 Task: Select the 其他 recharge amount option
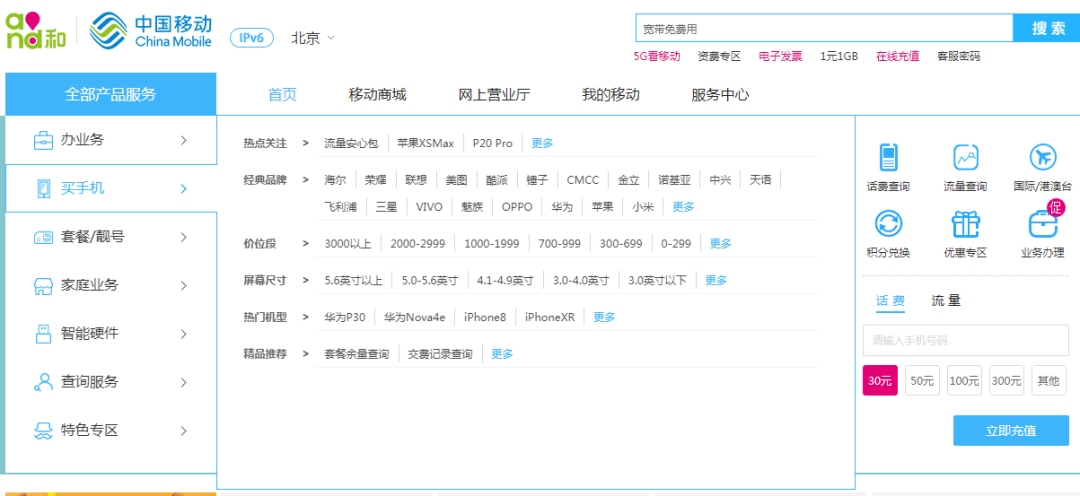(1048, 380)
